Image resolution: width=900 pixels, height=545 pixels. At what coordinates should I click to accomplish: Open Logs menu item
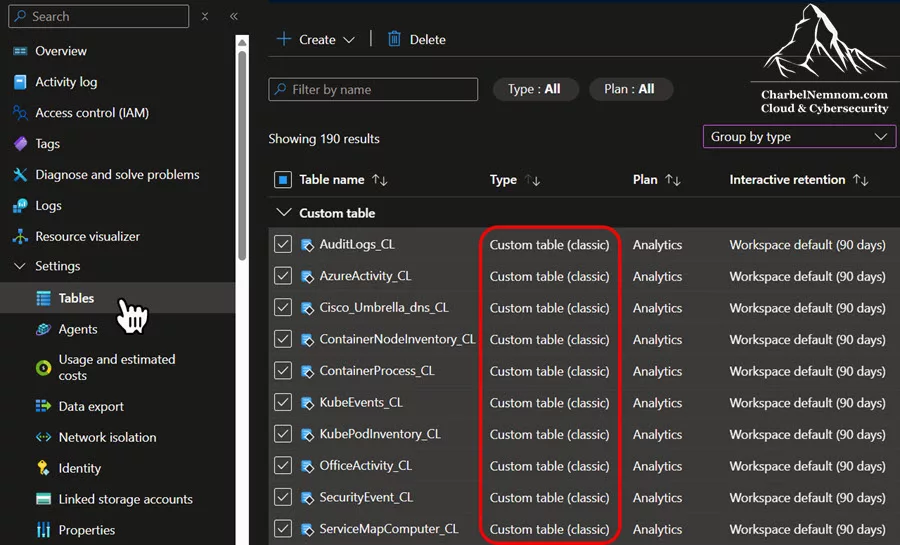click(48, 205)
